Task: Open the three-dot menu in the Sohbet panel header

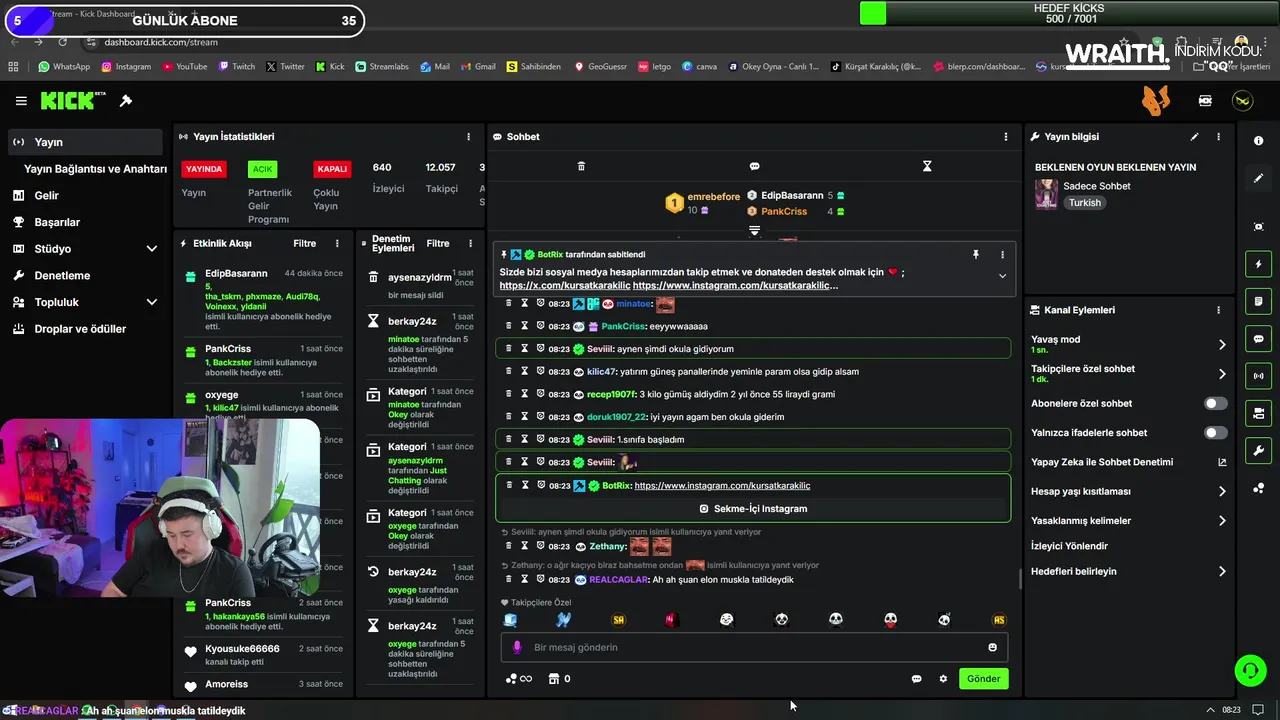Action: (x=1006, y=137)
